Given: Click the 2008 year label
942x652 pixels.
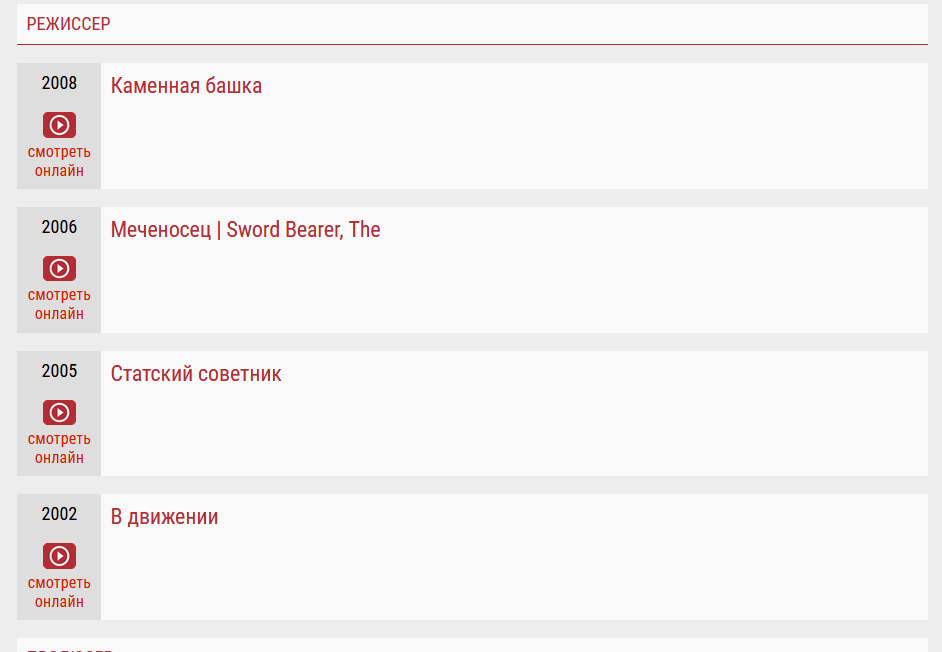Looking at the screenshot, I should [x=59, y=83].
